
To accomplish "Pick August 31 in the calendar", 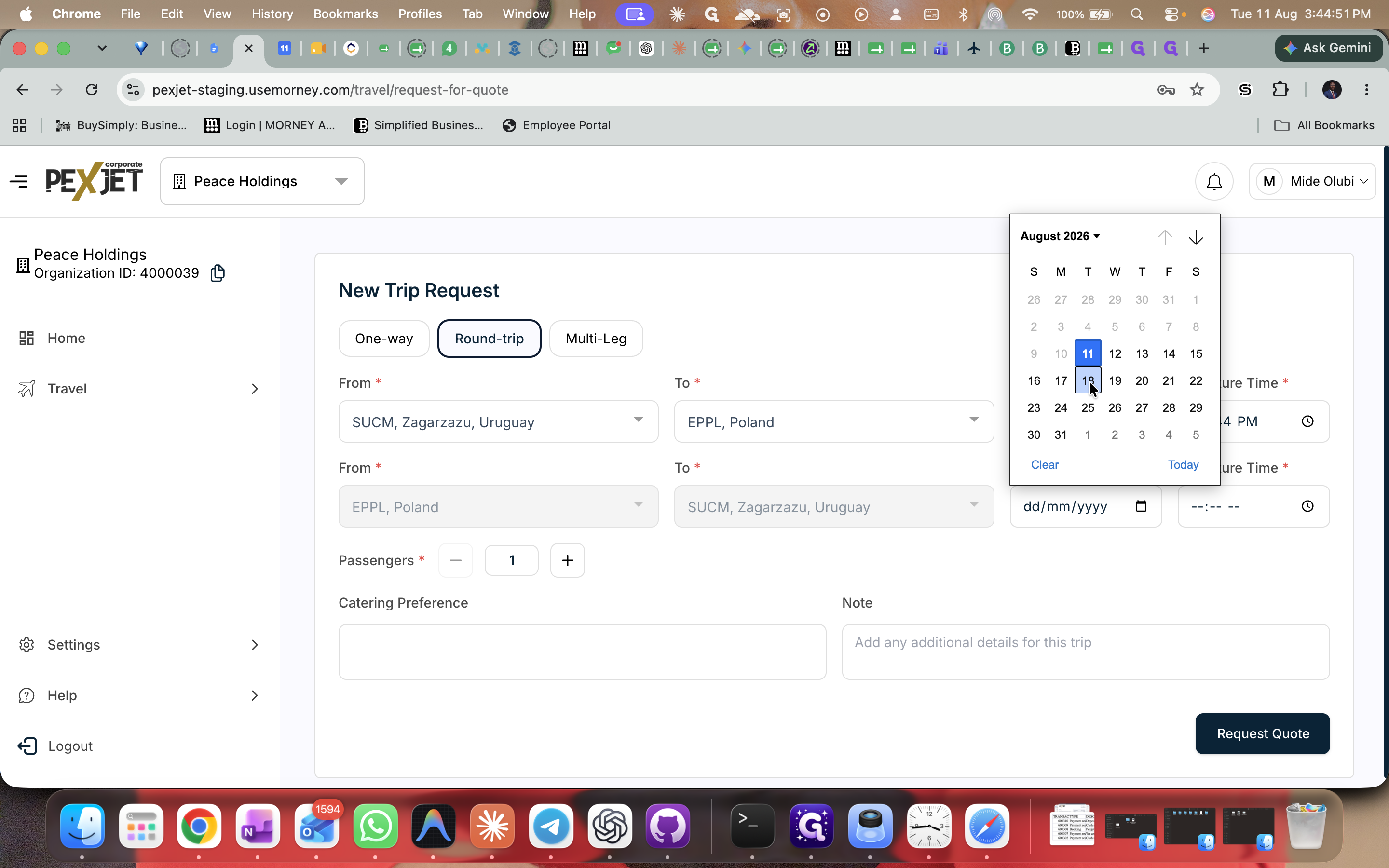I will point(1061,434).
